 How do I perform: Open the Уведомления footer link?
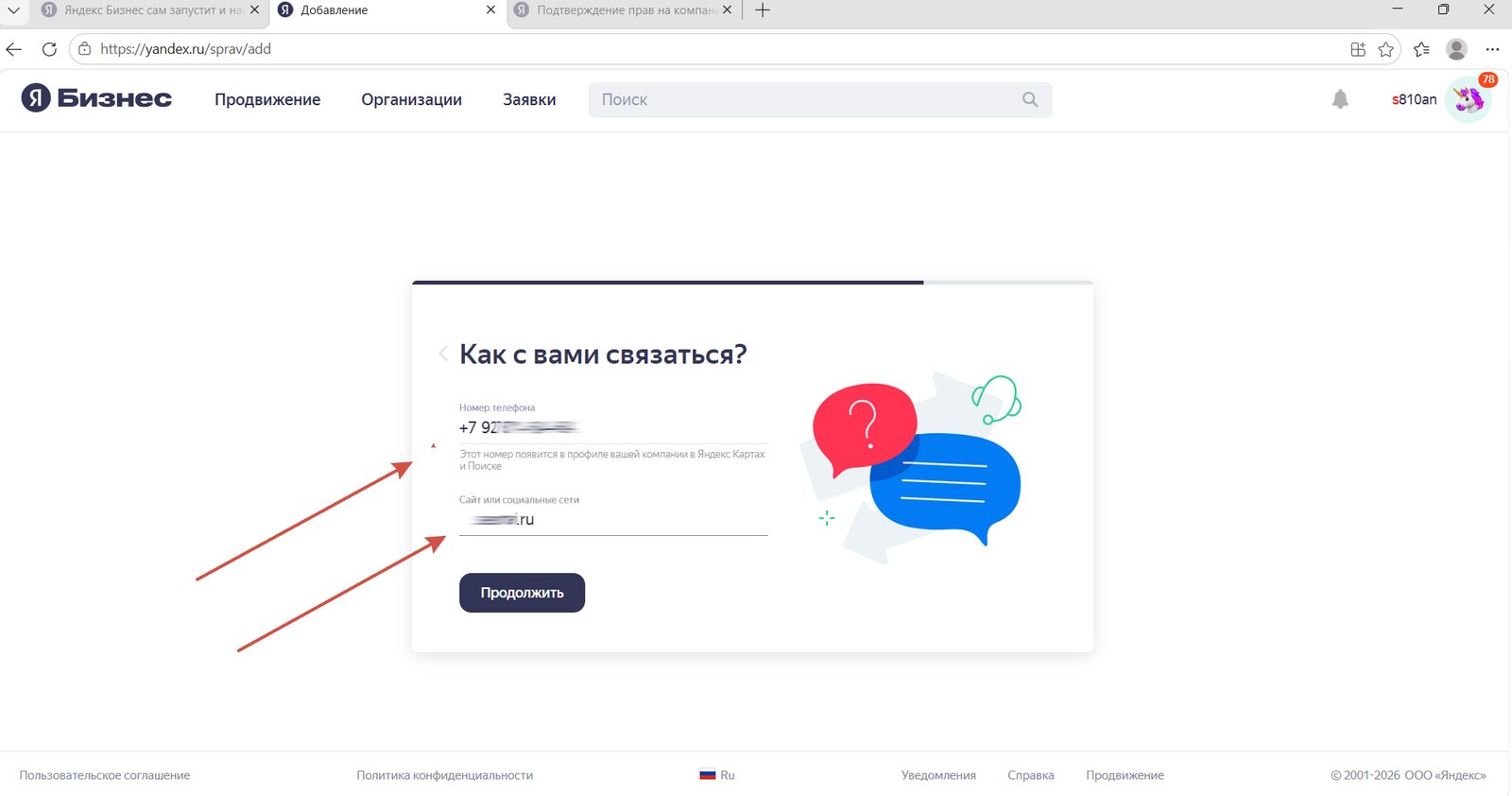tap(938, 775)
